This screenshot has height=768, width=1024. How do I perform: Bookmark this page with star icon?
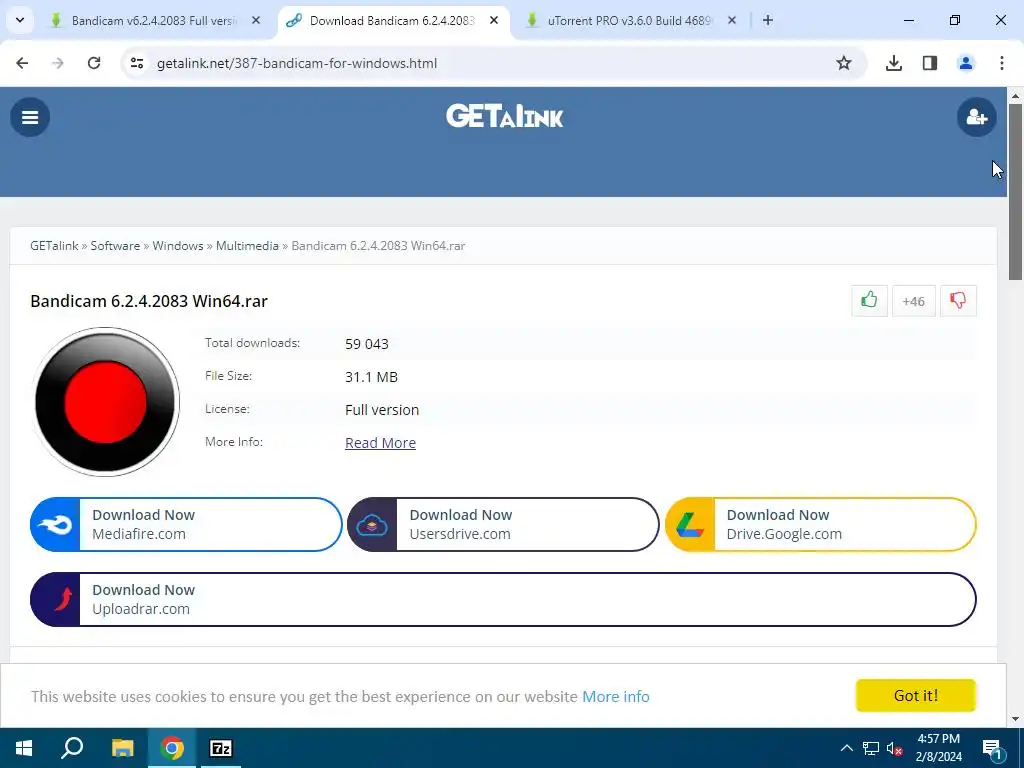(844, 63)
